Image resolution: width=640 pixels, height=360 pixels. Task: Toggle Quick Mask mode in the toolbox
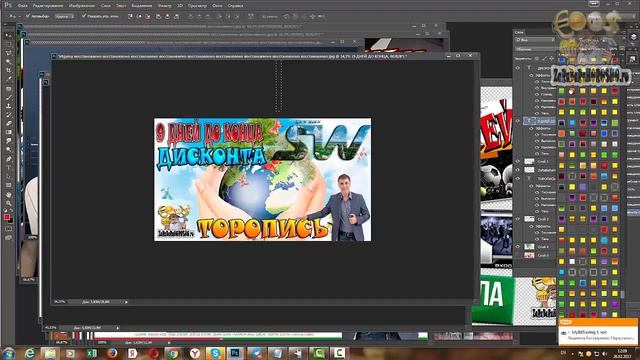pyautogui.click(x=9, y=229)
